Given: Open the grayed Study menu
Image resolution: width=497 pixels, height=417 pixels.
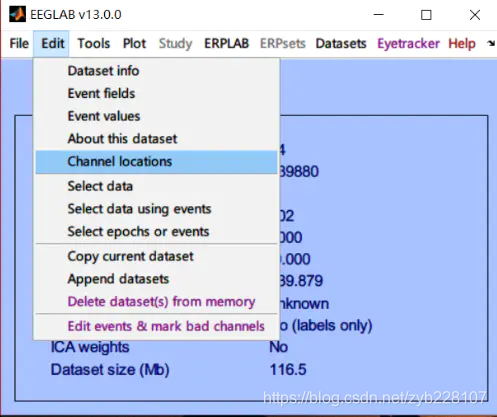Looking at the screenshot, I should [175, 43].
